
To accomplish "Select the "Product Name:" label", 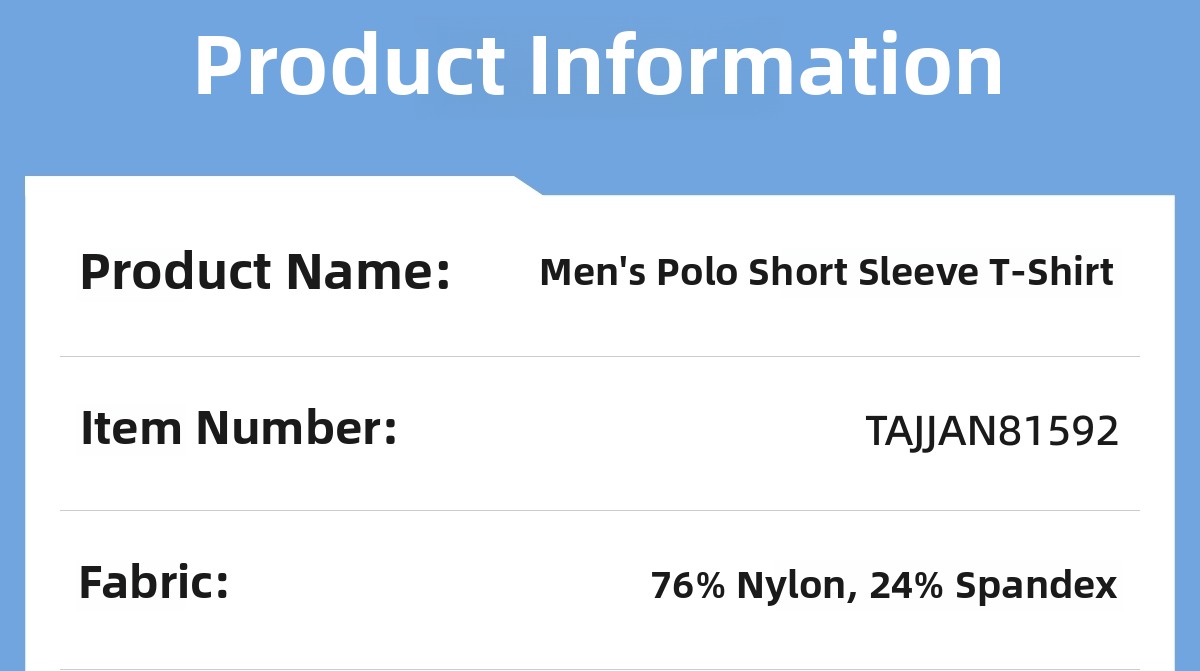I will (x=265, y=272).
